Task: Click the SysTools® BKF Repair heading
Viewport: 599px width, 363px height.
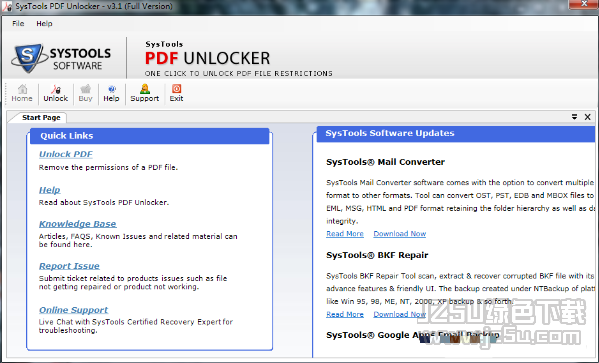Action: click(377, 255)
